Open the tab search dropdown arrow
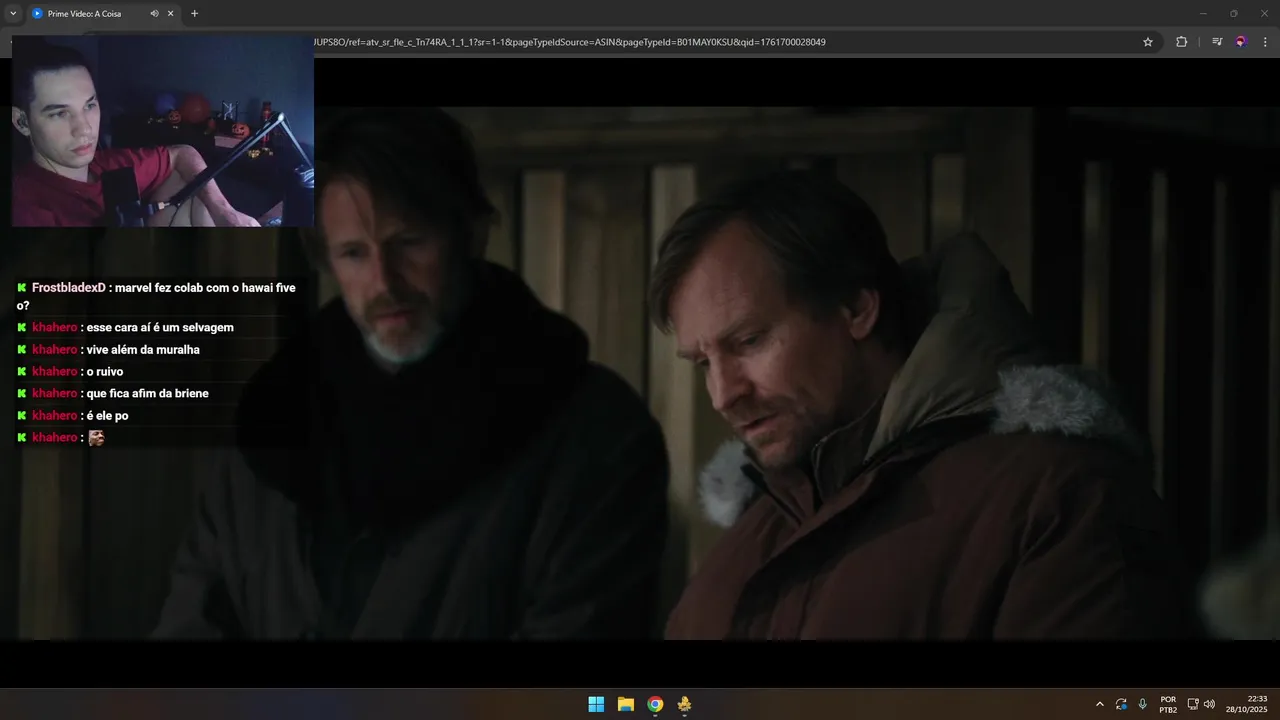 [13, 14]
